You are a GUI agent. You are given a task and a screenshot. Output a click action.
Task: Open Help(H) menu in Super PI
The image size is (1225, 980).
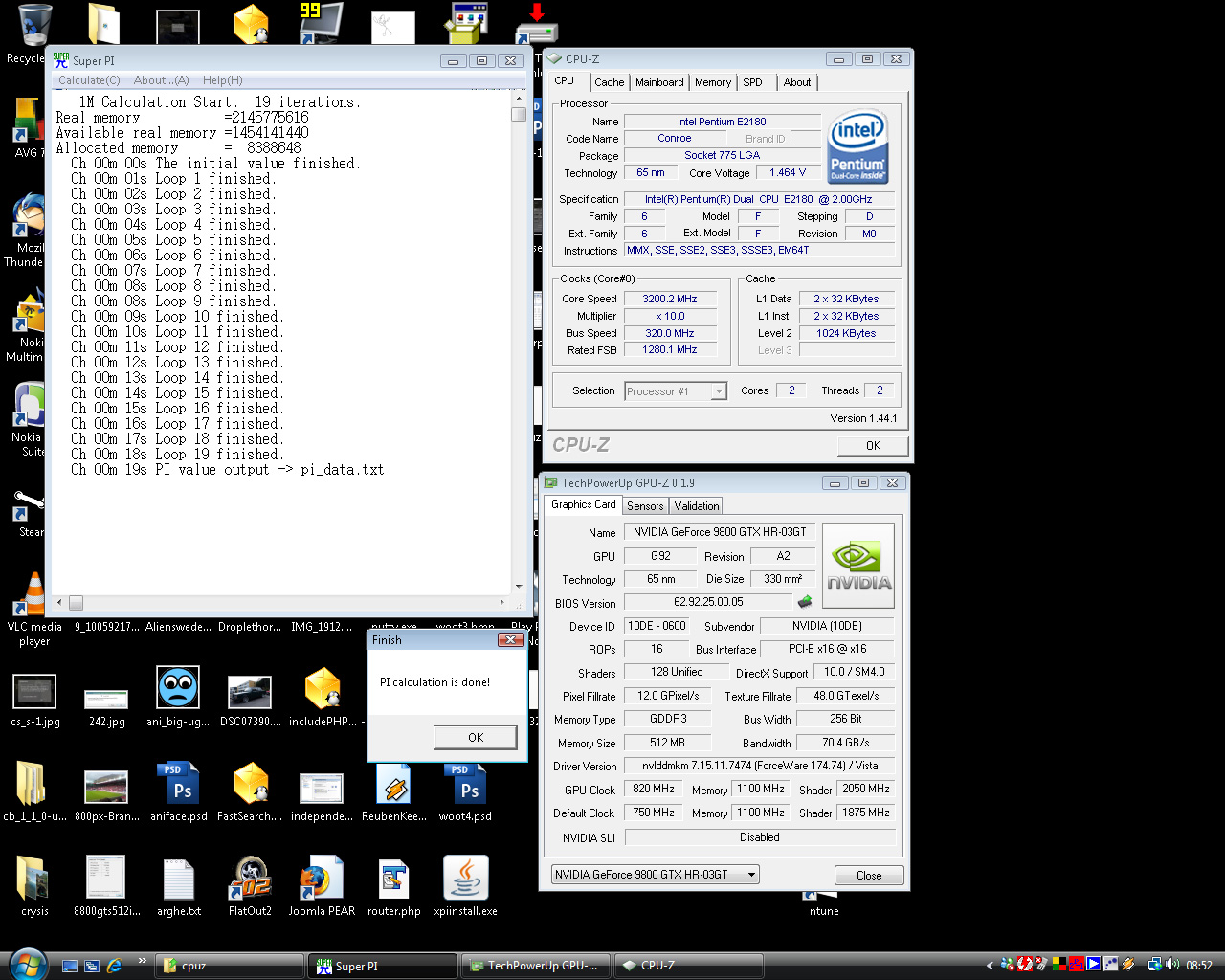[222, 80]
